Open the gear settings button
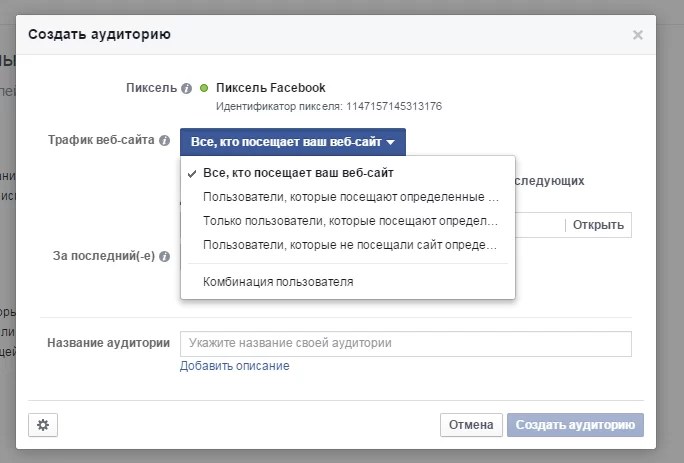This screenshot has height=463, width=684. (x=42, y=425)
